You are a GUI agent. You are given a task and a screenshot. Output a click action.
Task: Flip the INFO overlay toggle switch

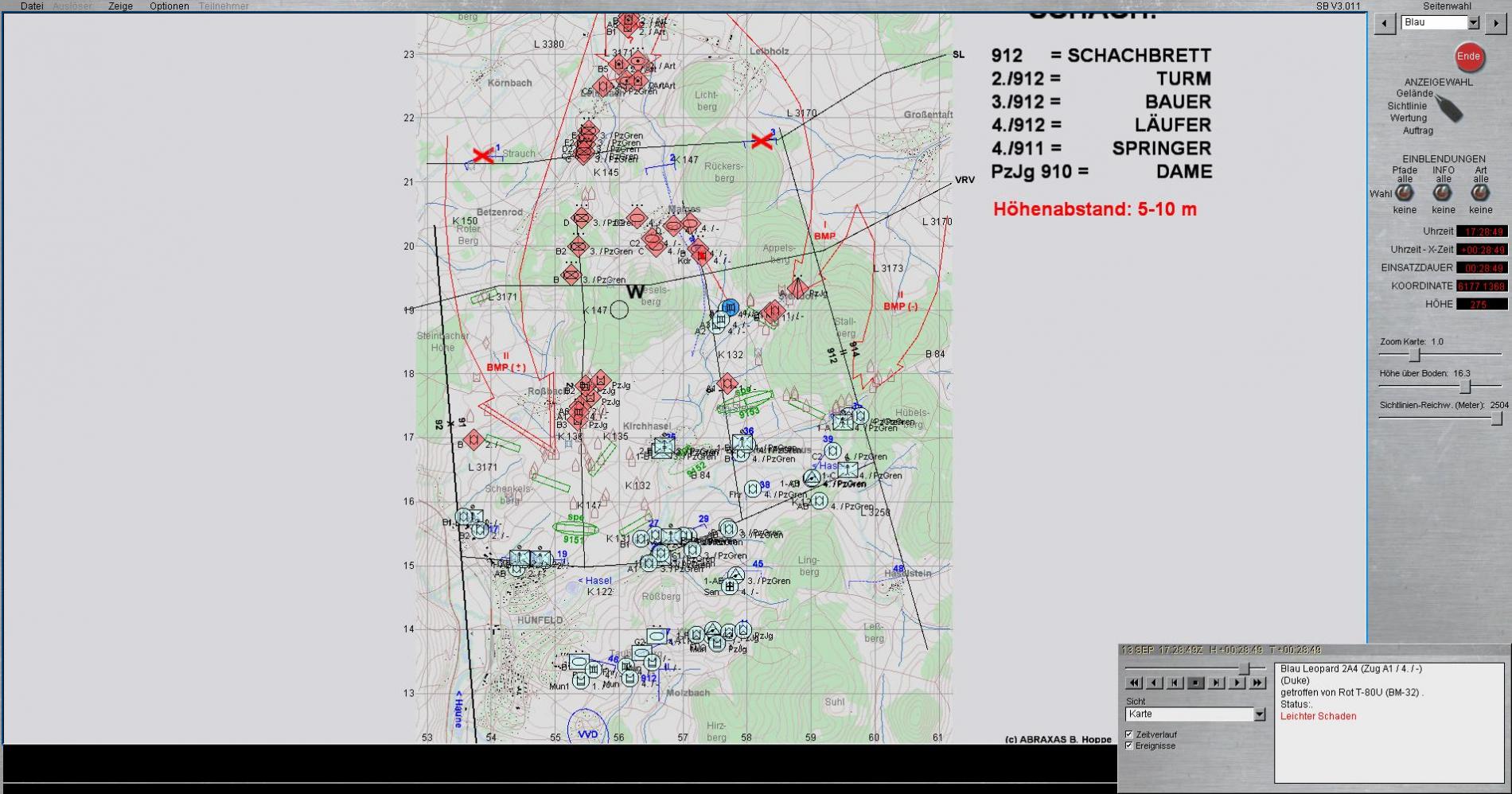coord(1442,193)
